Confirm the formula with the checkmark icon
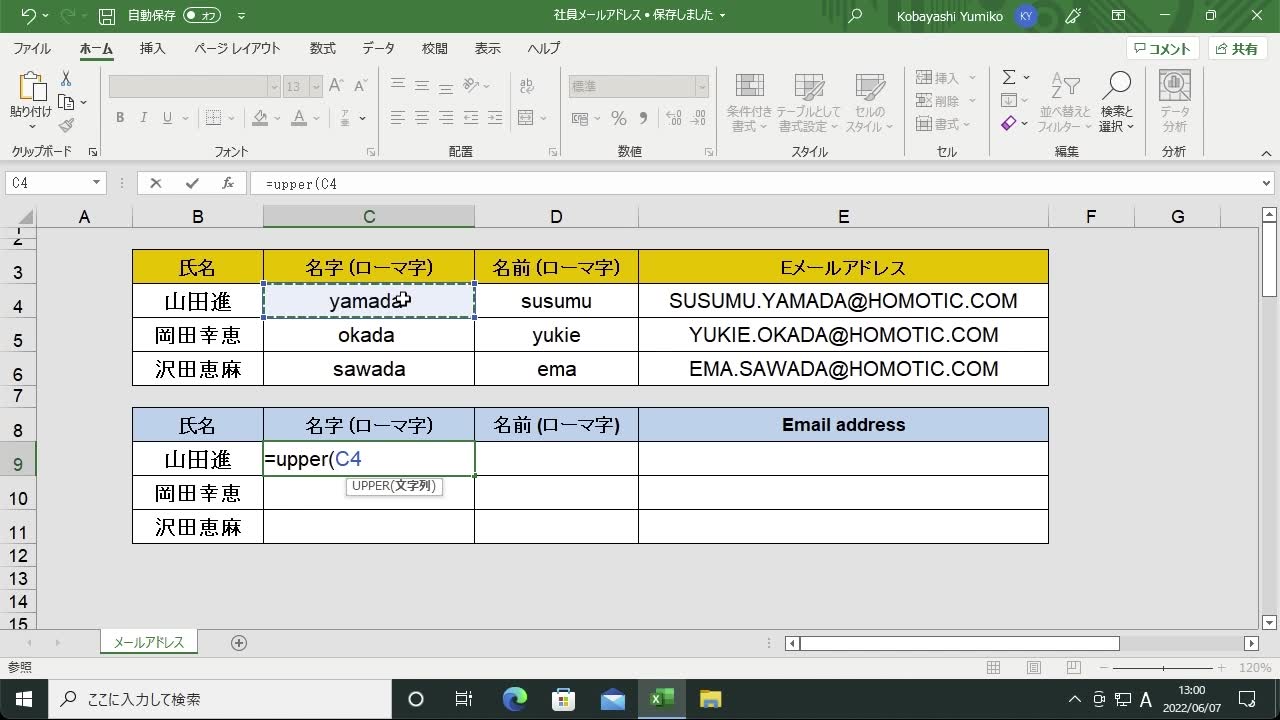The width and height of the screenshot is (1280, 720). point(192,183)
